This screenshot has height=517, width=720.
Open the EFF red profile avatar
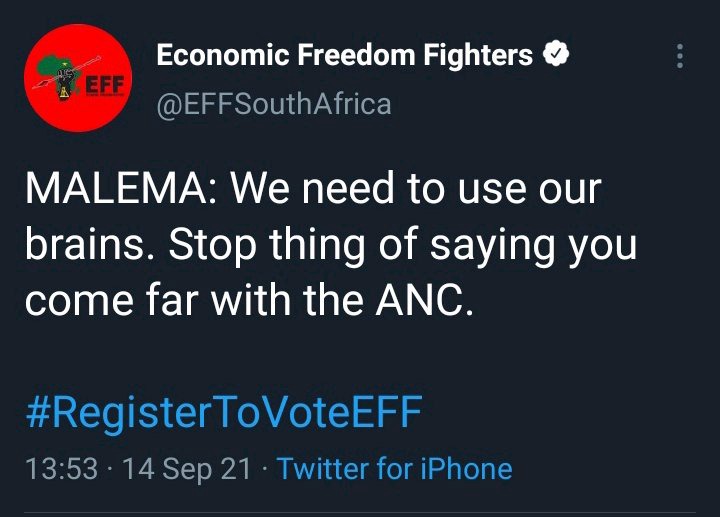[78, 78]
